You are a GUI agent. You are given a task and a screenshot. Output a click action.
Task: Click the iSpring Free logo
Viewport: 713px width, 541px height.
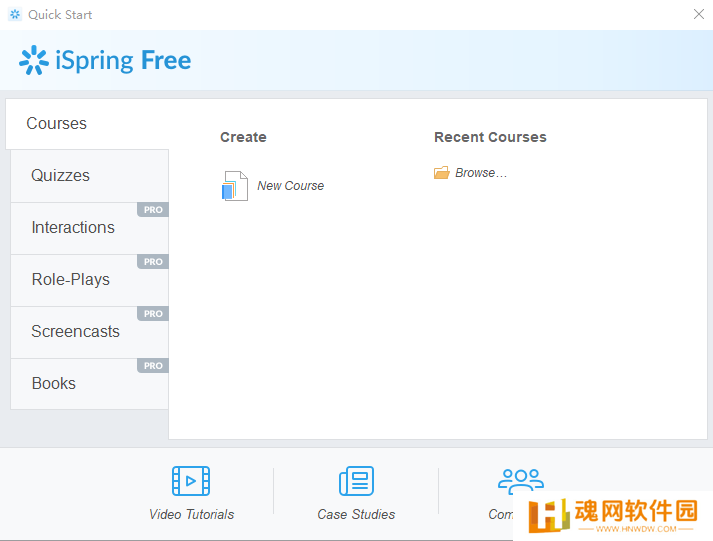tap(105, 60)
